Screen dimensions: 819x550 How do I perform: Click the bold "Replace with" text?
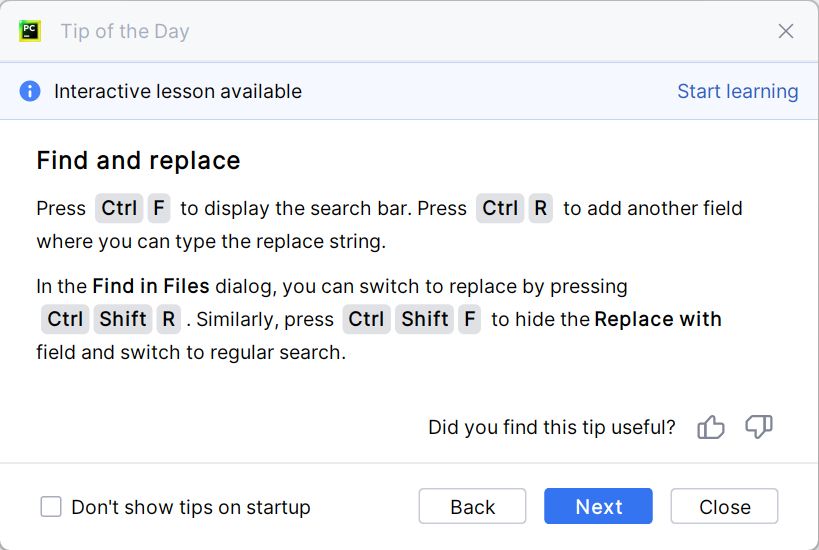tap(658, 319)
